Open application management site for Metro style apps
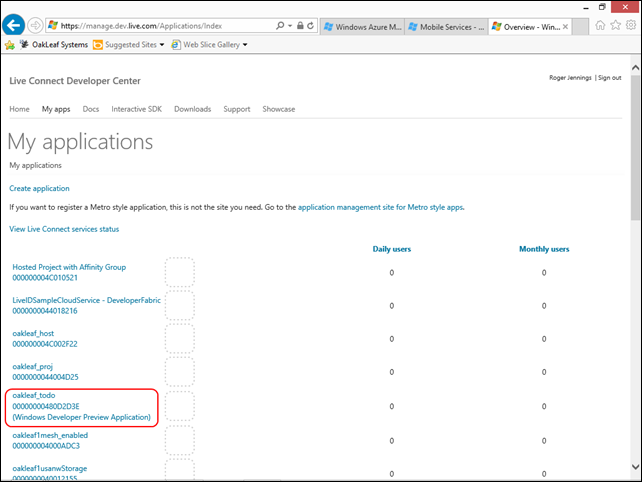The image size is (642, 482). [x=381, y=207]
